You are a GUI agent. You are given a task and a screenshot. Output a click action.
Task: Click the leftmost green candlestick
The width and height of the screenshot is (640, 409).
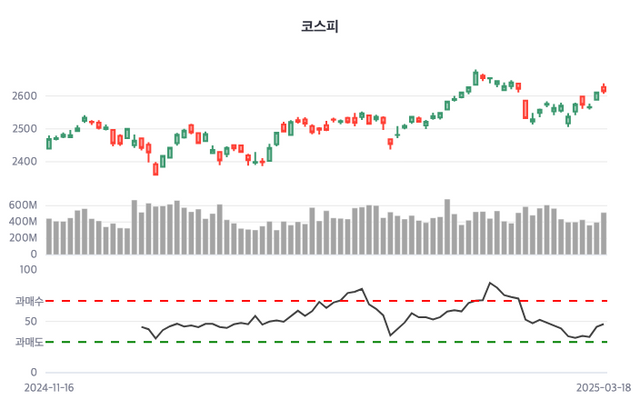coord(49,143)
